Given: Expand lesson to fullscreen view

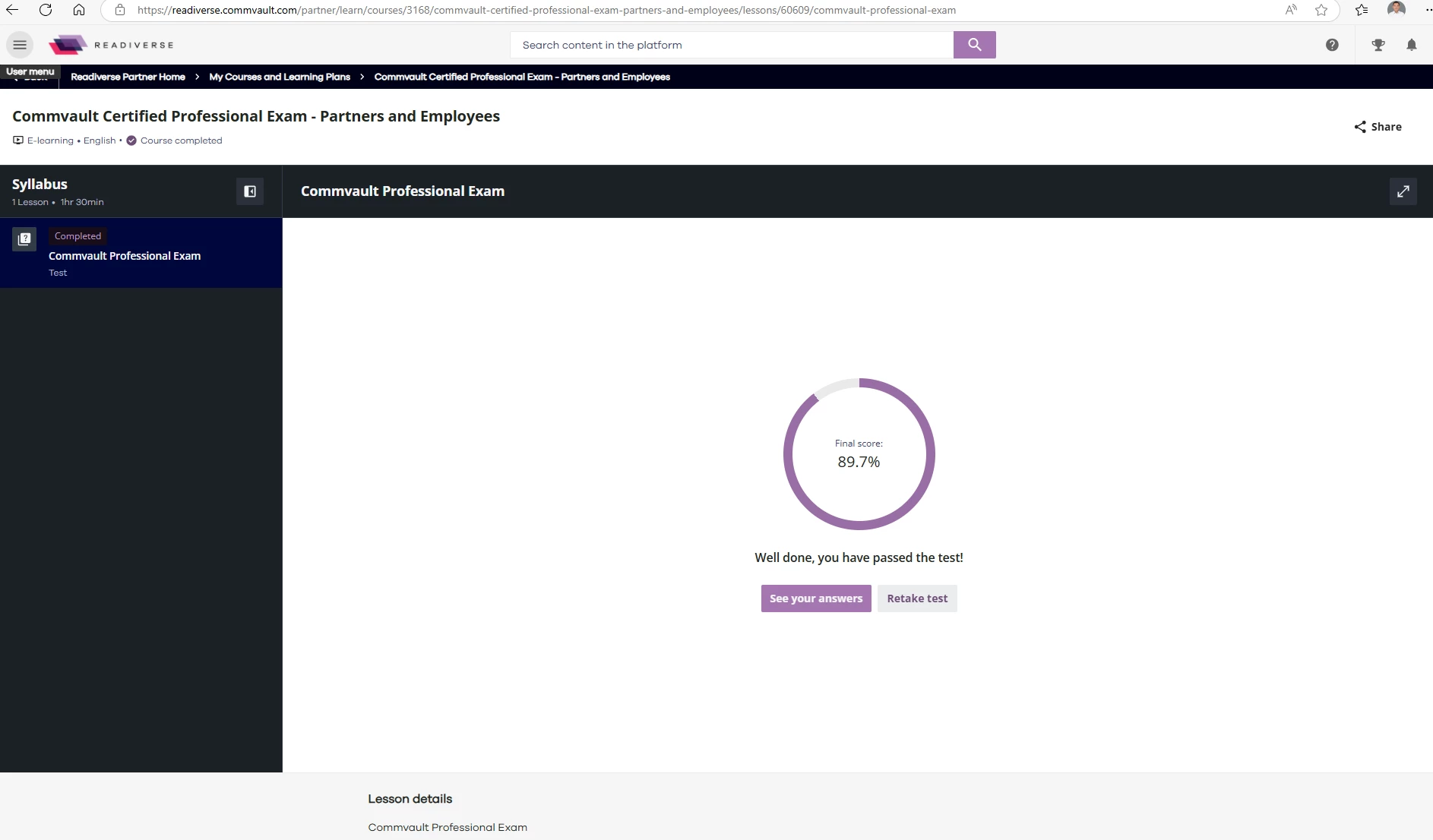Looking at the screenshot, I should [x=1403, y=191].
